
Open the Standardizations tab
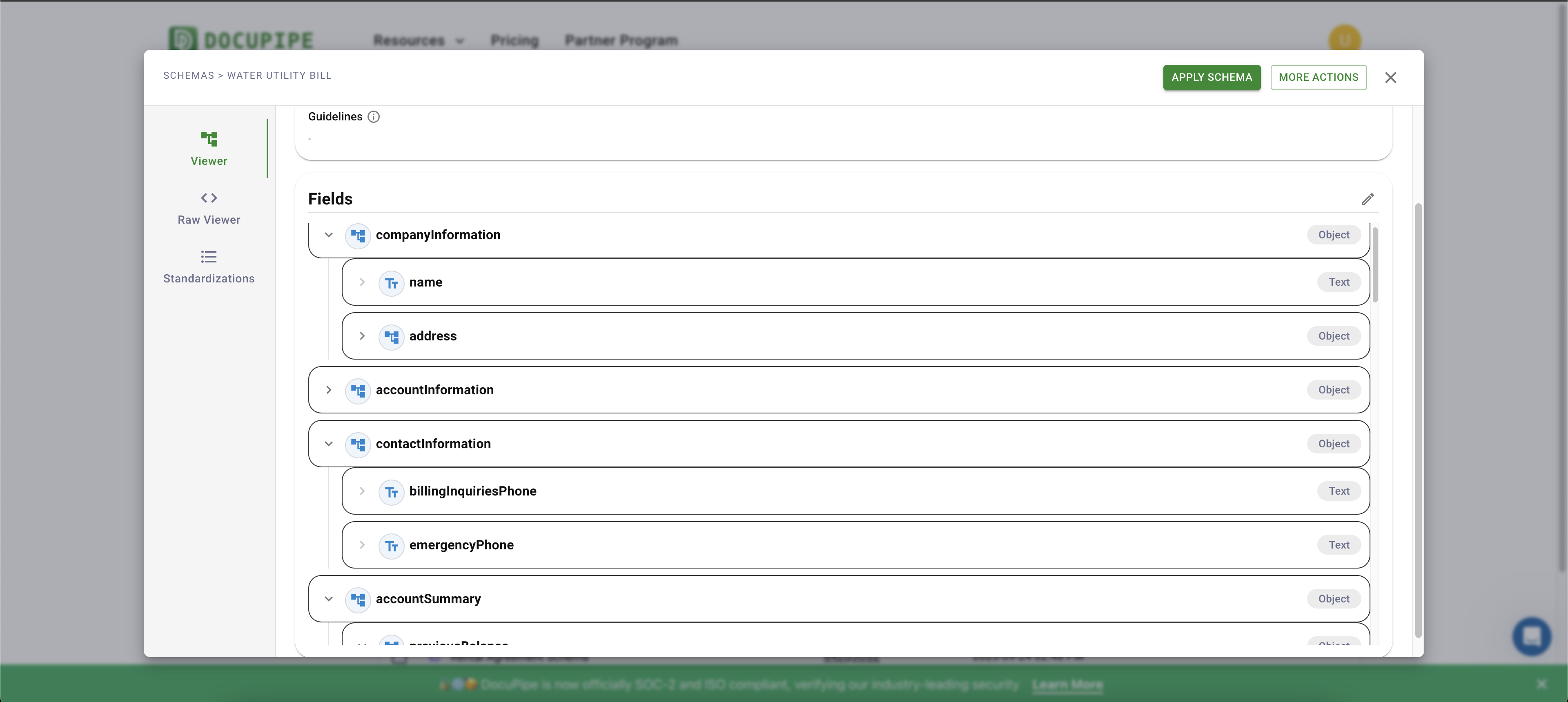pos(209,267)
